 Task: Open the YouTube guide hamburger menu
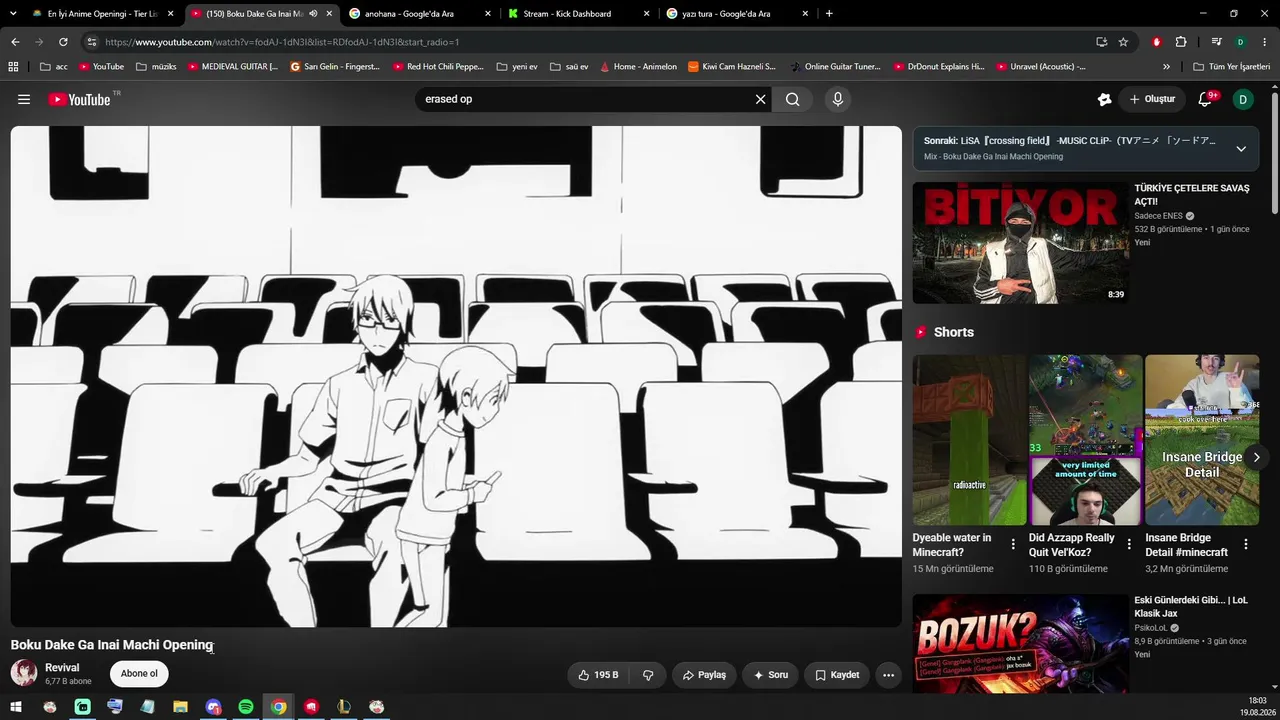pyautogui.click(x=24, y=99)
